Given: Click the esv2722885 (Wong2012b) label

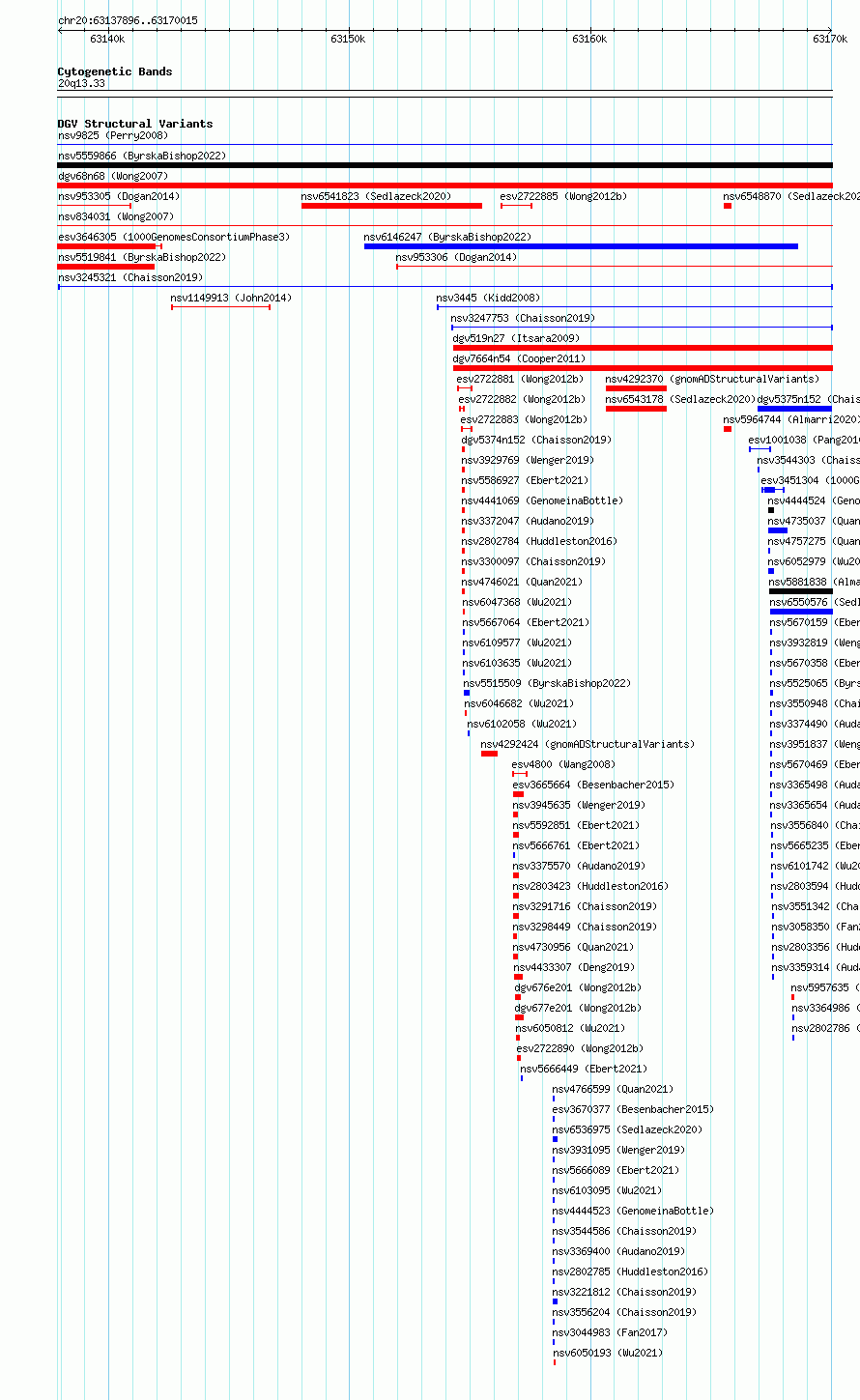Looking at the screenshot, I should pos(562,196).
